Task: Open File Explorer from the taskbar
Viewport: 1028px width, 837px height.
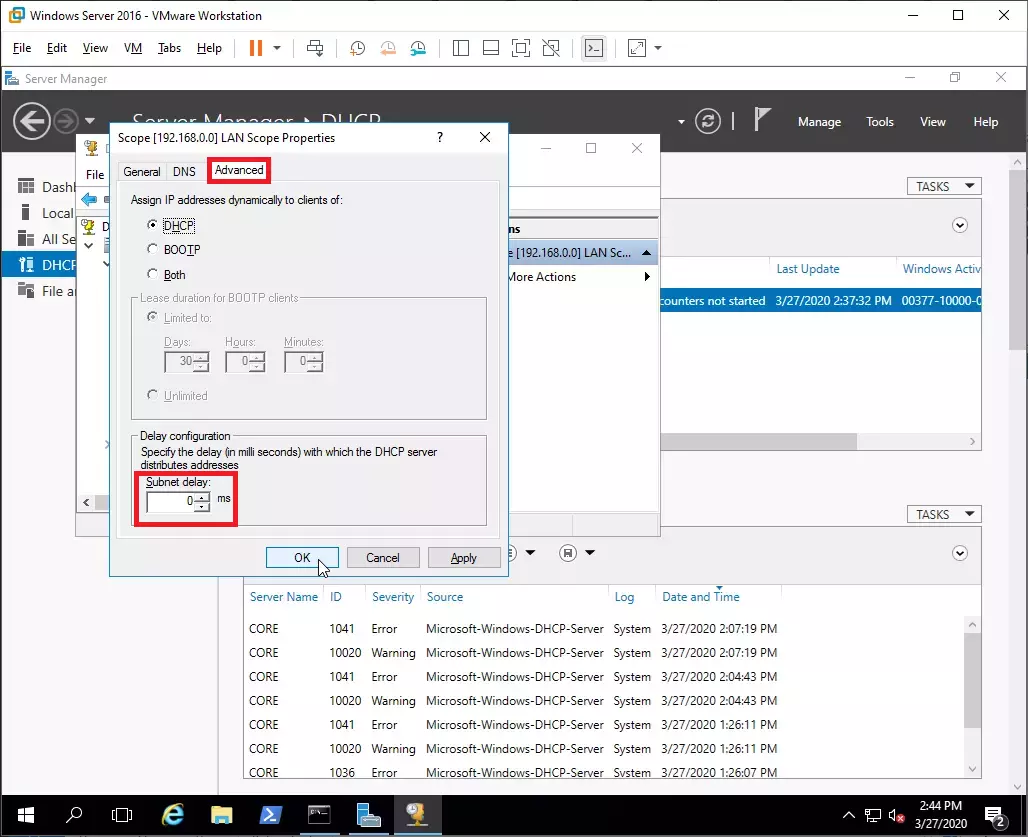Action: (222, 815)
